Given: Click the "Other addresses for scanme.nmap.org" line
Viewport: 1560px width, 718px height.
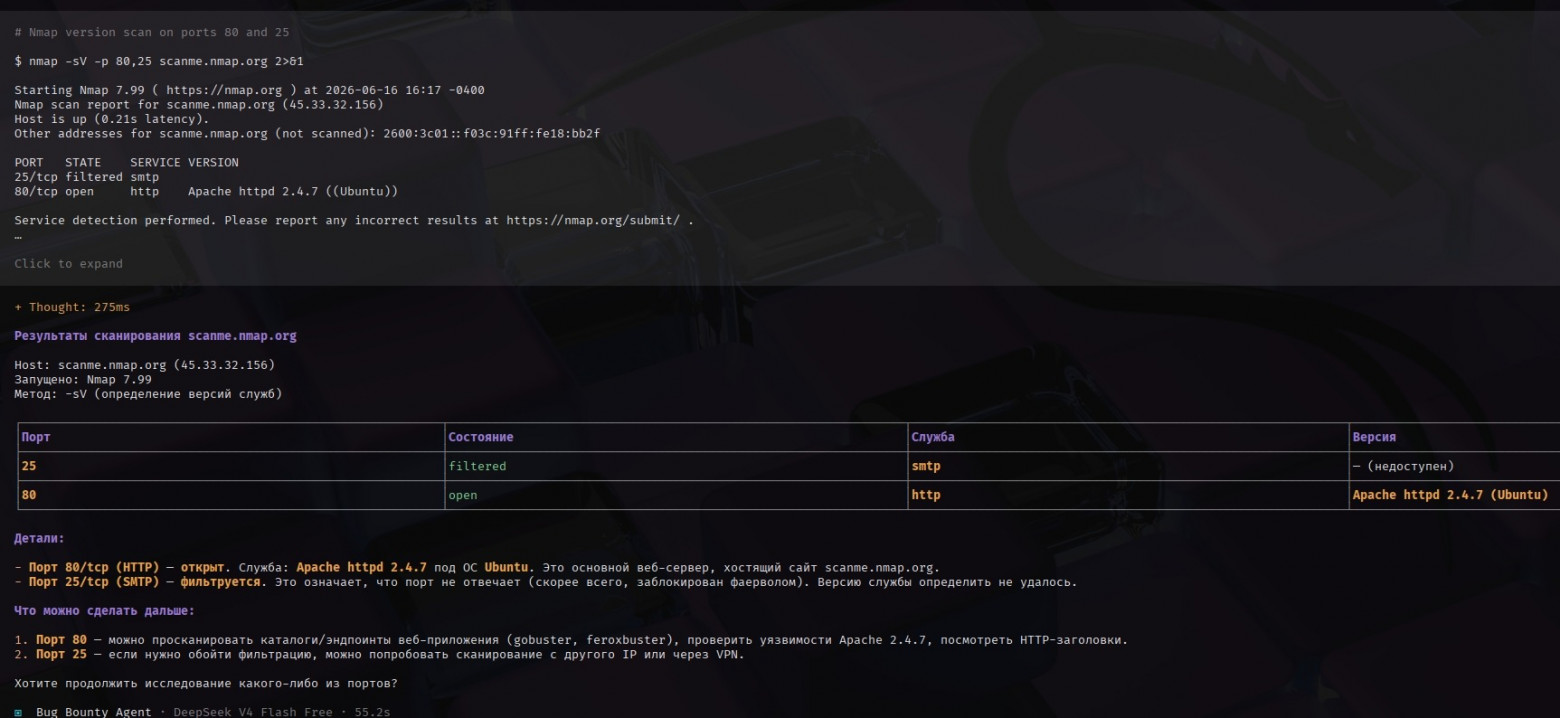Looking at the screenshot, I should coord(307,134).
